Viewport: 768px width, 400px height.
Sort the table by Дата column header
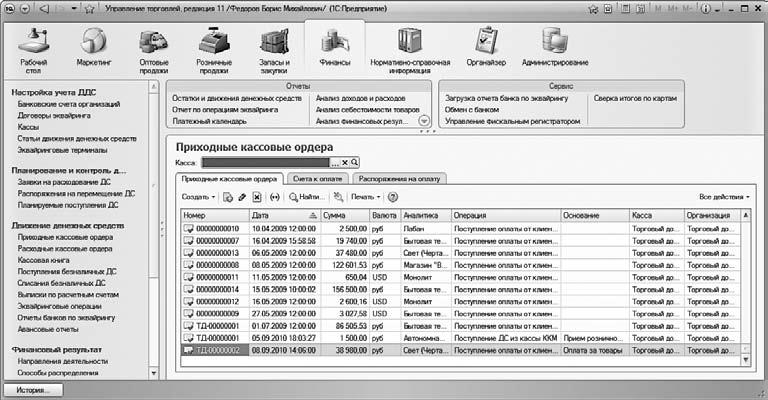coord(280,215)
